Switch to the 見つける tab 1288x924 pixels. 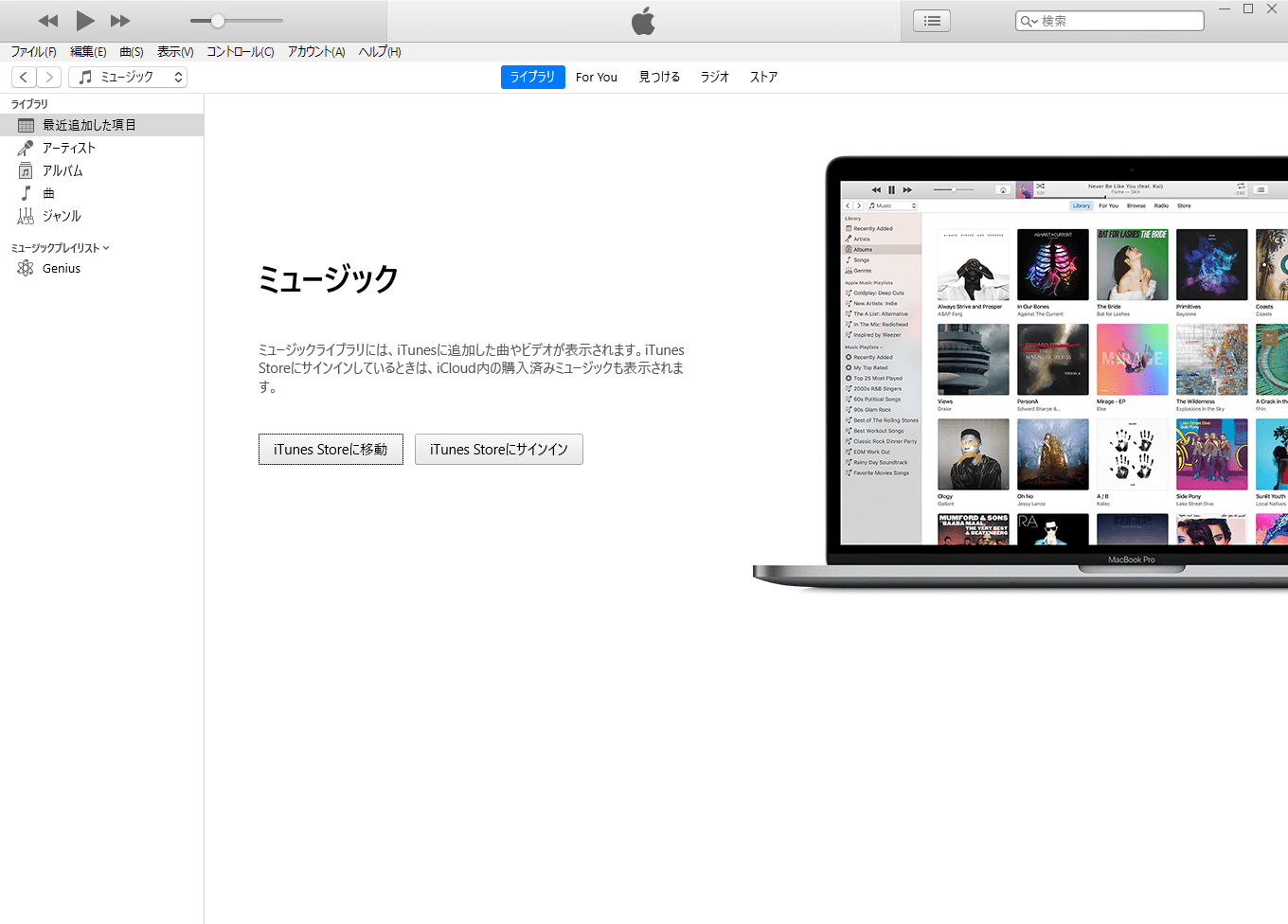[659, 77]
